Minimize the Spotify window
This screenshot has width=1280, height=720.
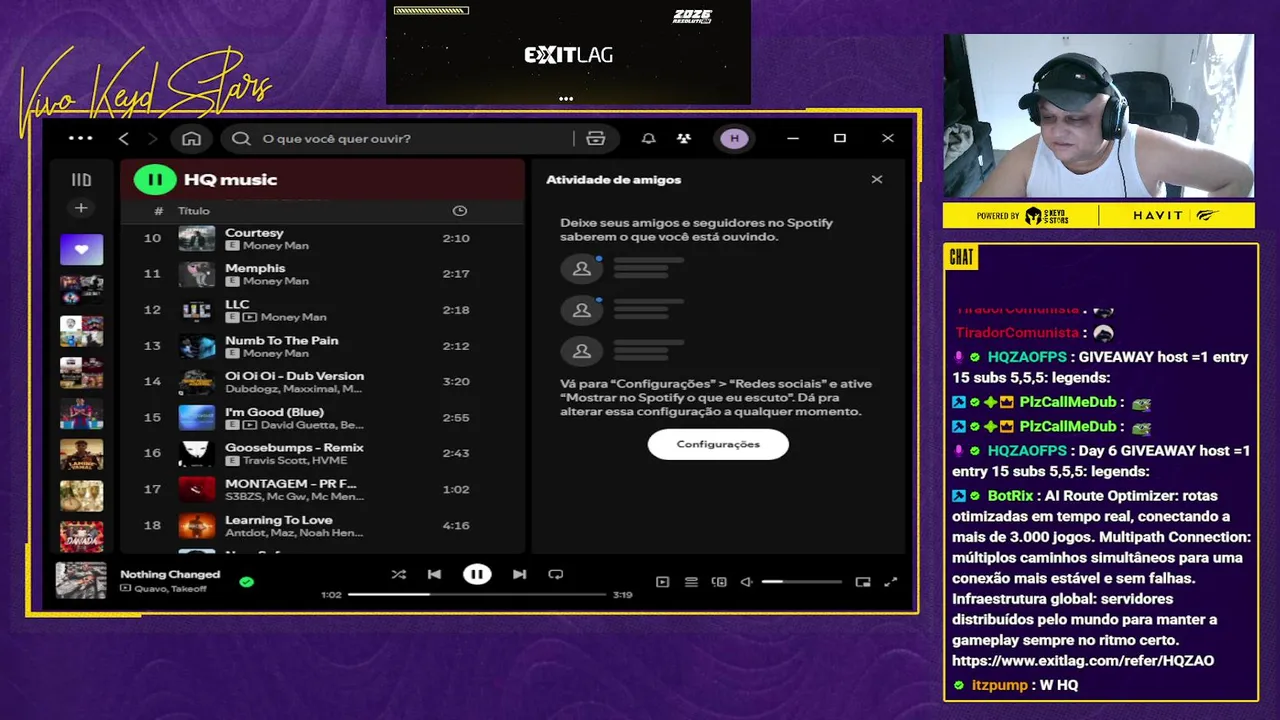coord(793,138)
